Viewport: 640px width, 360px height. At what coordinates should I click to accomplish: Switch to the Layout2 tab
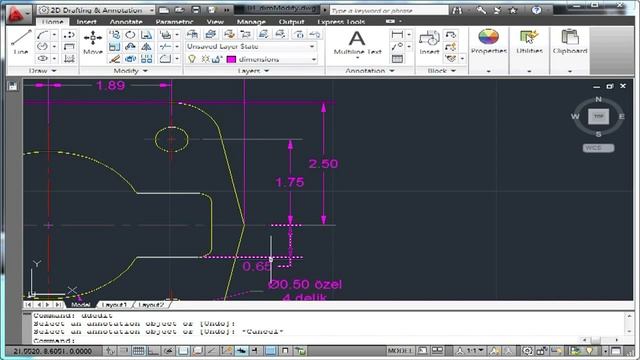(x=151, y=304)
